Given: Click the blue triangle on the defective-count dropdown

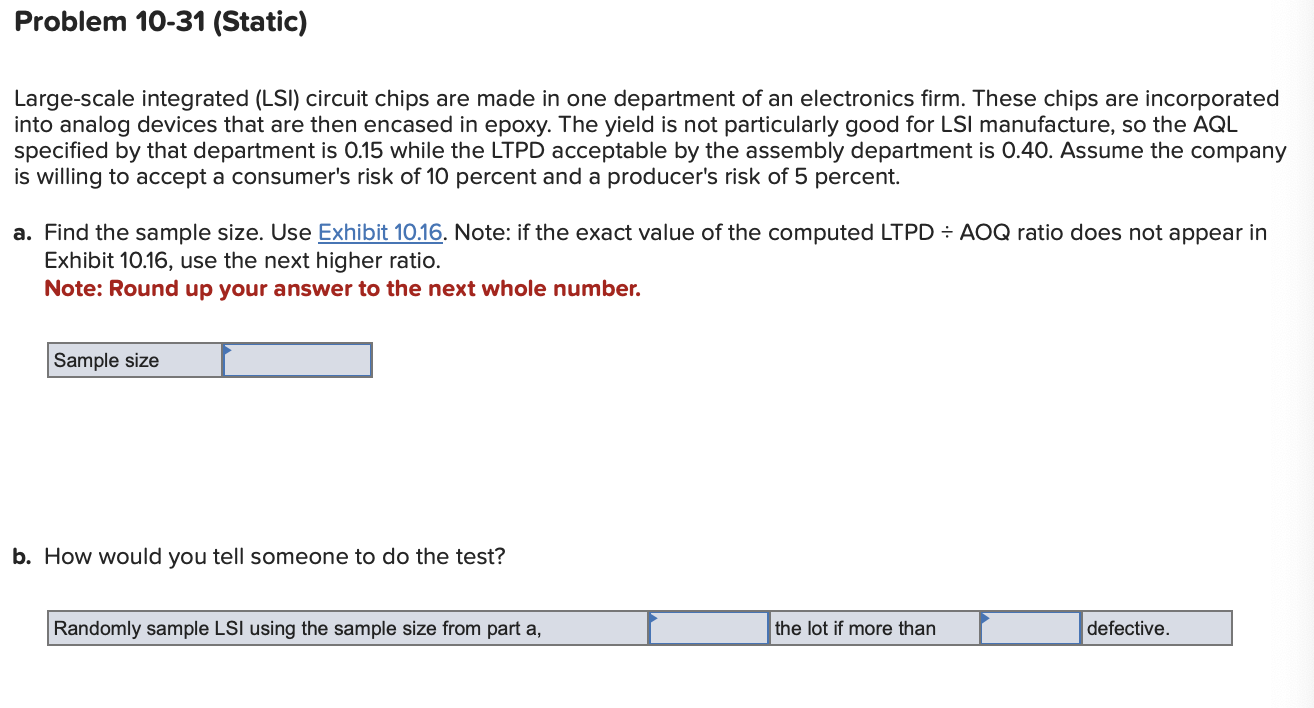Looking at the screenshot, I should [986, 619].
